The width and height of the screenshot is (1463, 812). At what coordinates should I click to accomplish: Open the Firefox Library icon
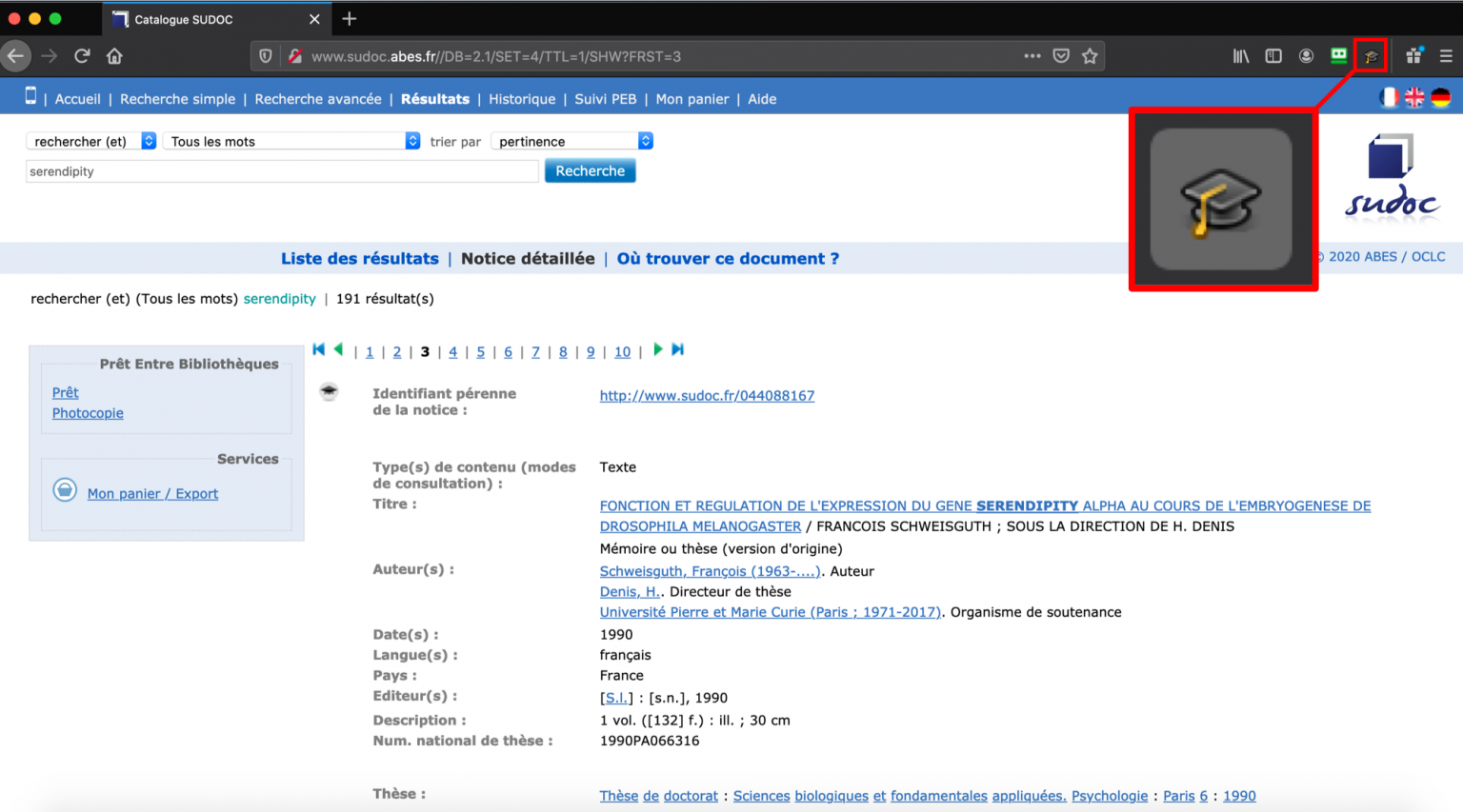point(1240,55)
